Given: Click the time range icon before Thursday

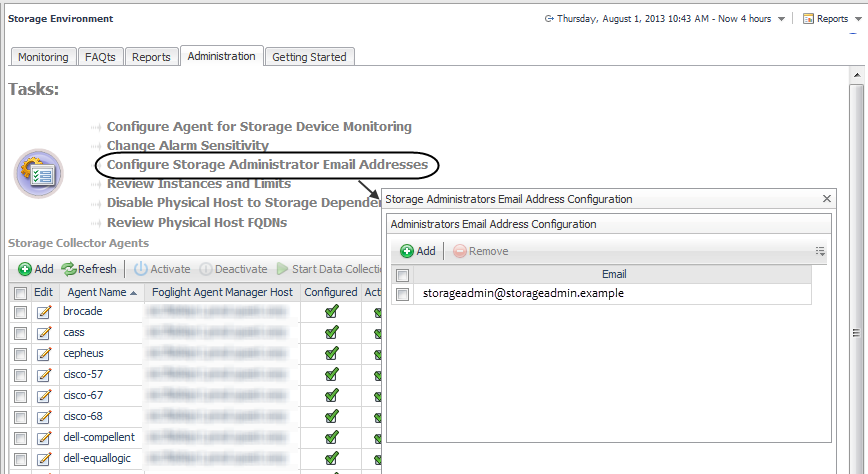Looking at the screenshot, I should [x=549, y=19].
